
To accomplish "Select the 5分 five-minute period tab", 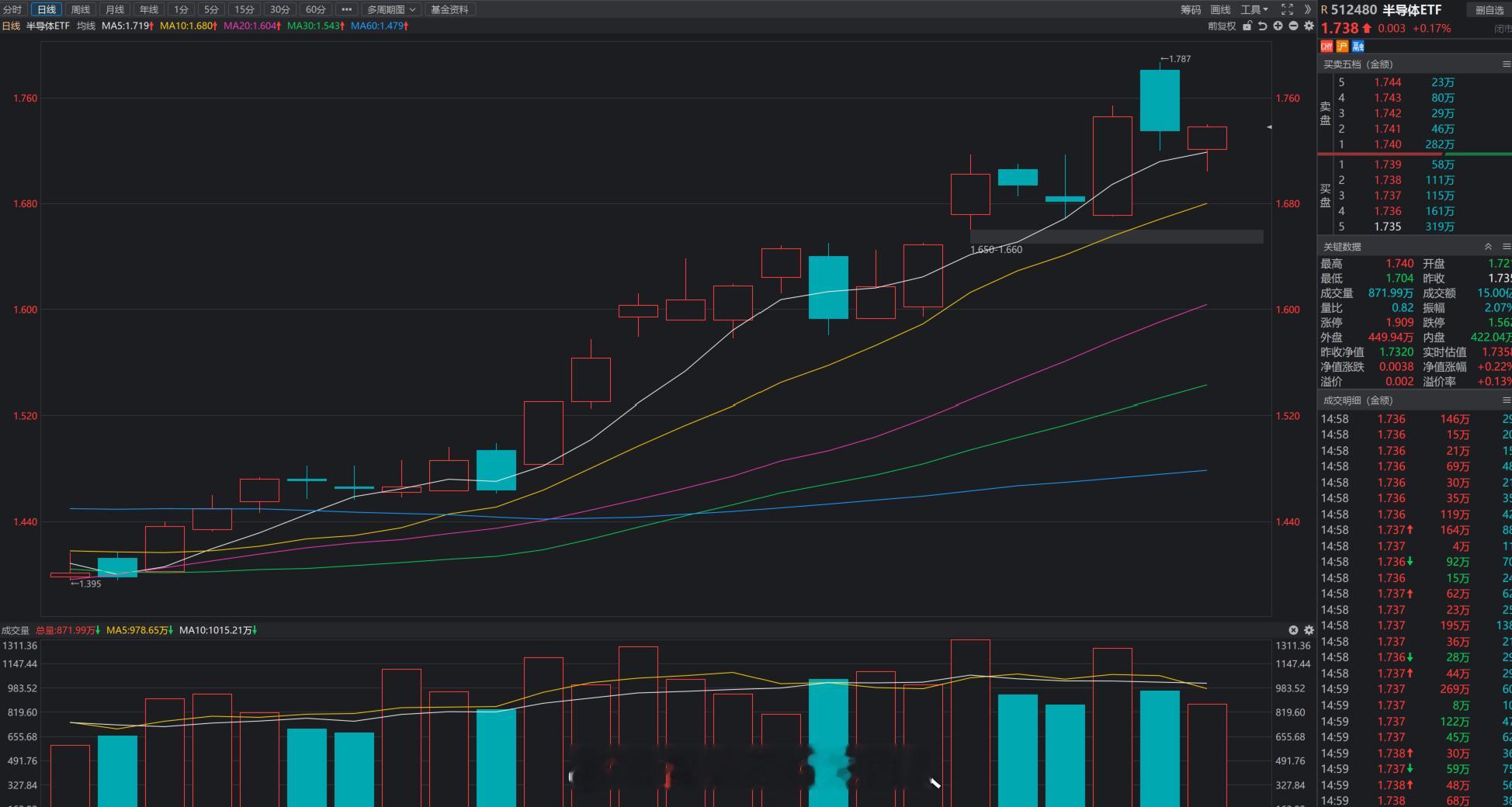I will click(x=211, y=9).
